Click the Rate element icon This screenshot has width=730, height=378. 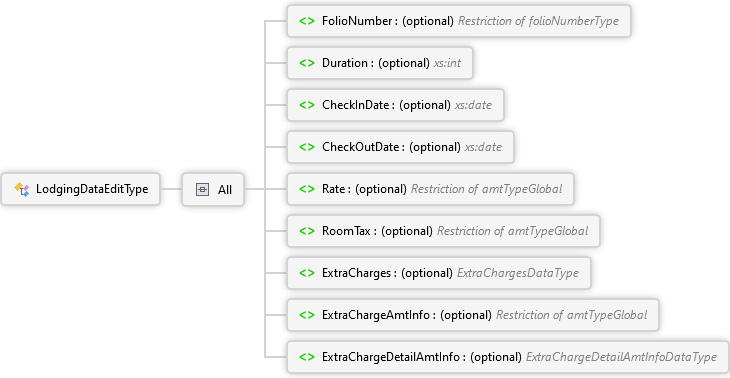[307, 189]
